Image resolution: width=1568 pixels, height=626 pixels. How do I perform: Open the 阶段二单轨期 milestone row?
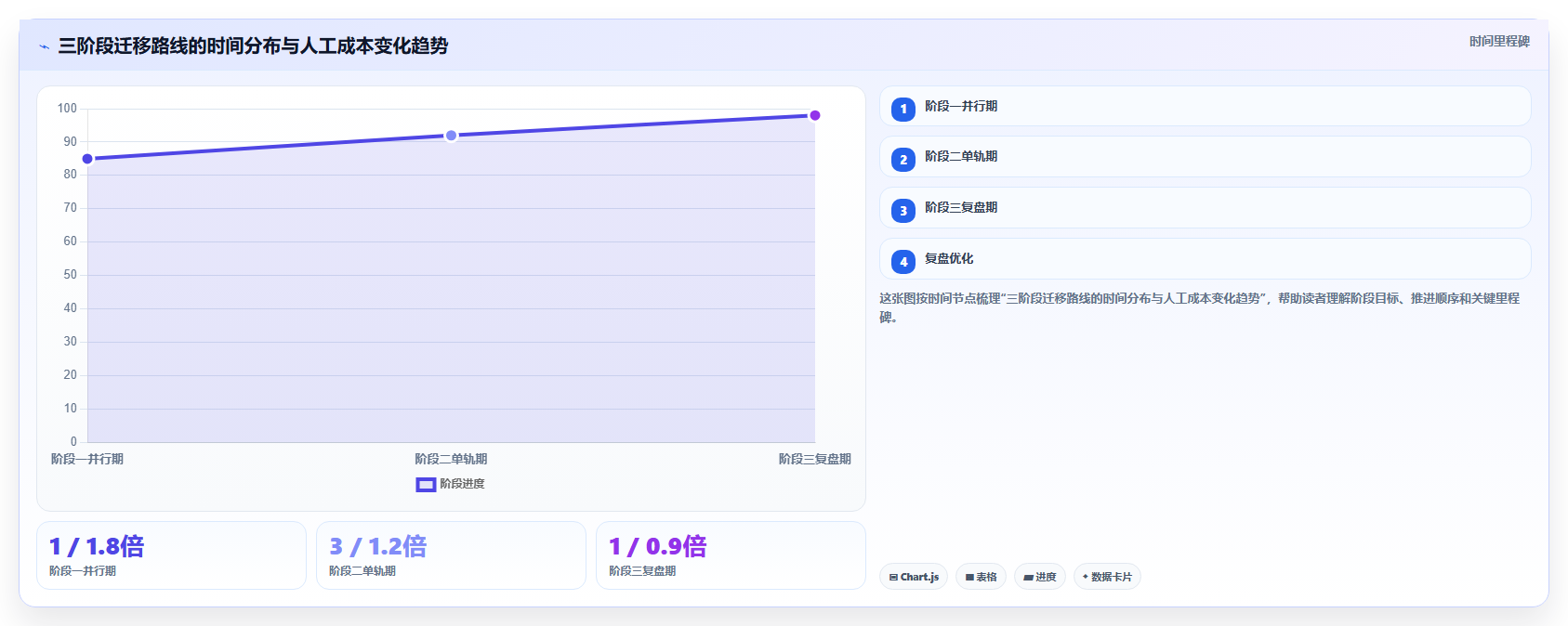coord(1205,157)
